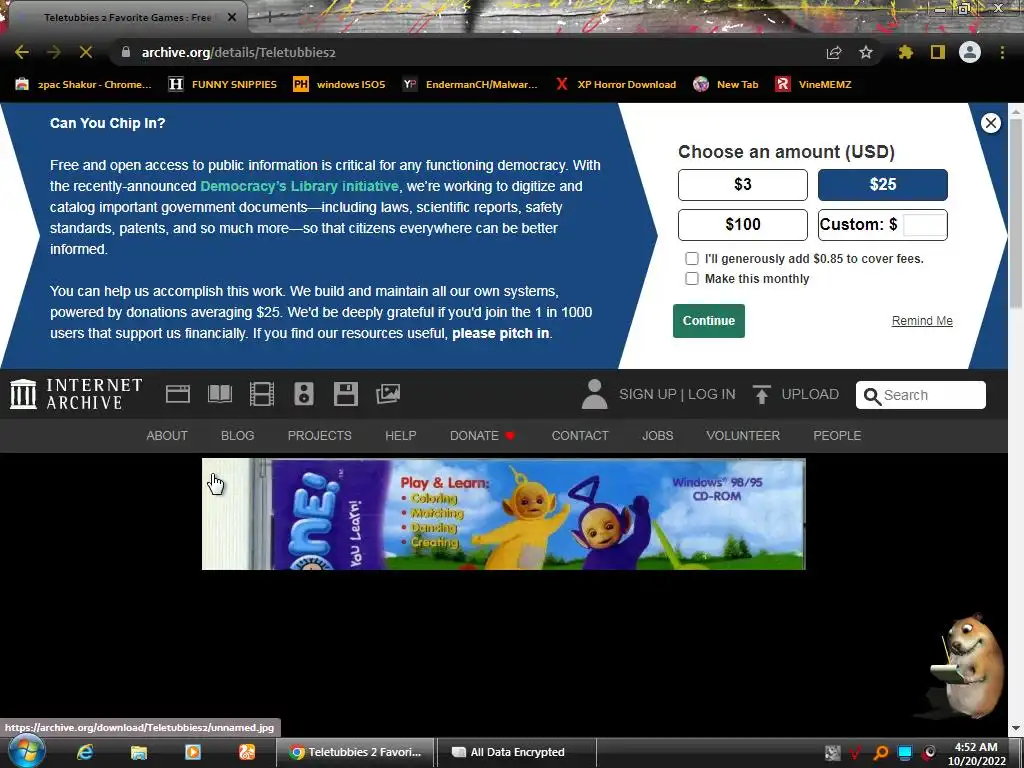This screenshot has height=768, width=1024.
Task: Open the JOBS menu item
Action: [658, 436]
